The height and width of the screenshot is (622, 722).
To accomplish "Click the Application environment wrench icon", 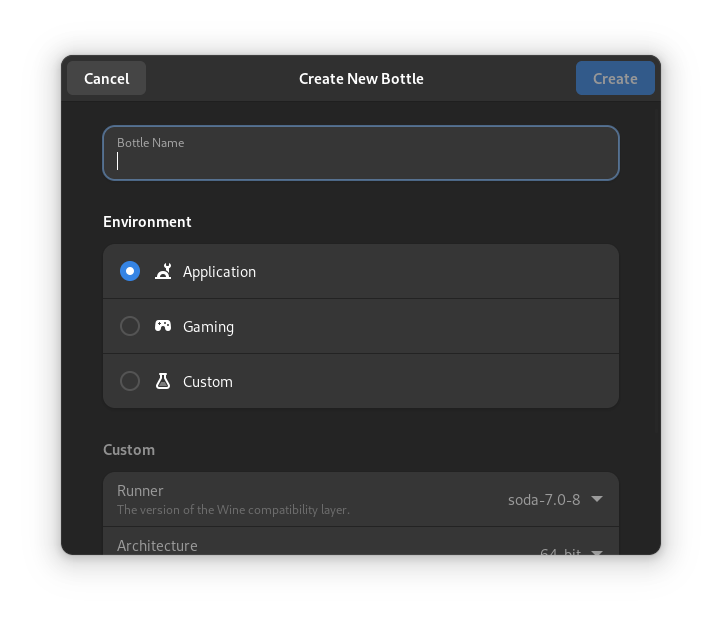I will (163, 271).
